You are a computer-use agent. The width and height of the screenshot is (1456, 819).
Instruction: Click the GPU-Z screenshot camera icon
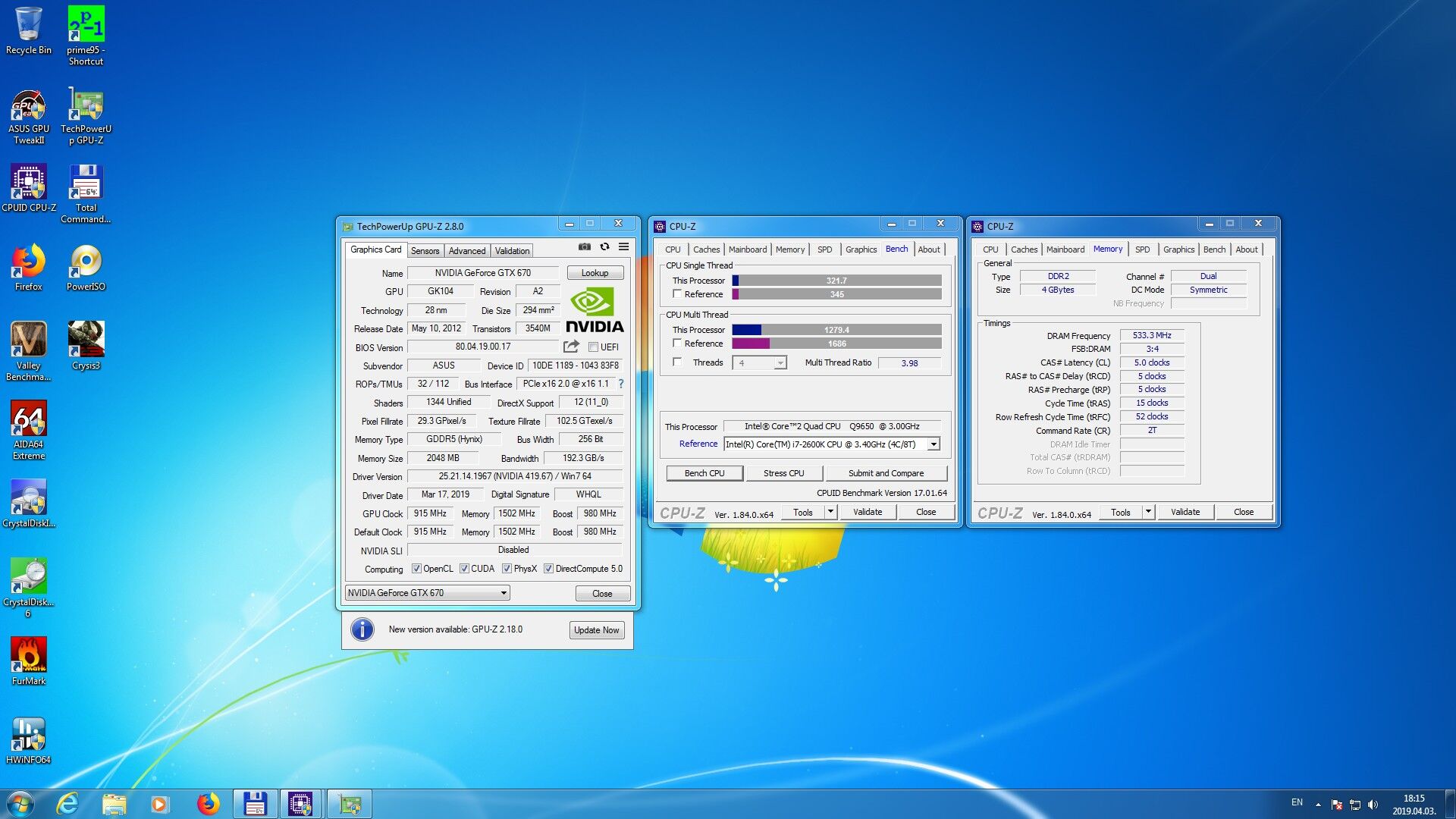585,247
